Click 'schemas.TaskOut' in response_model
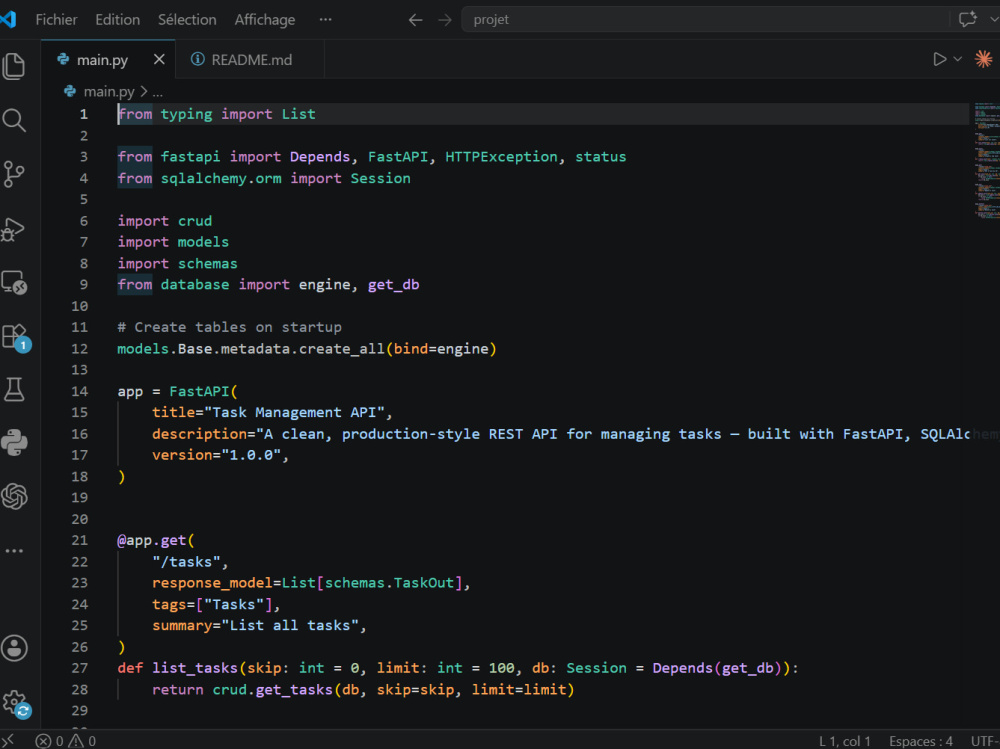This screenshot has height=749, width=1000. [x=389, y=583]
